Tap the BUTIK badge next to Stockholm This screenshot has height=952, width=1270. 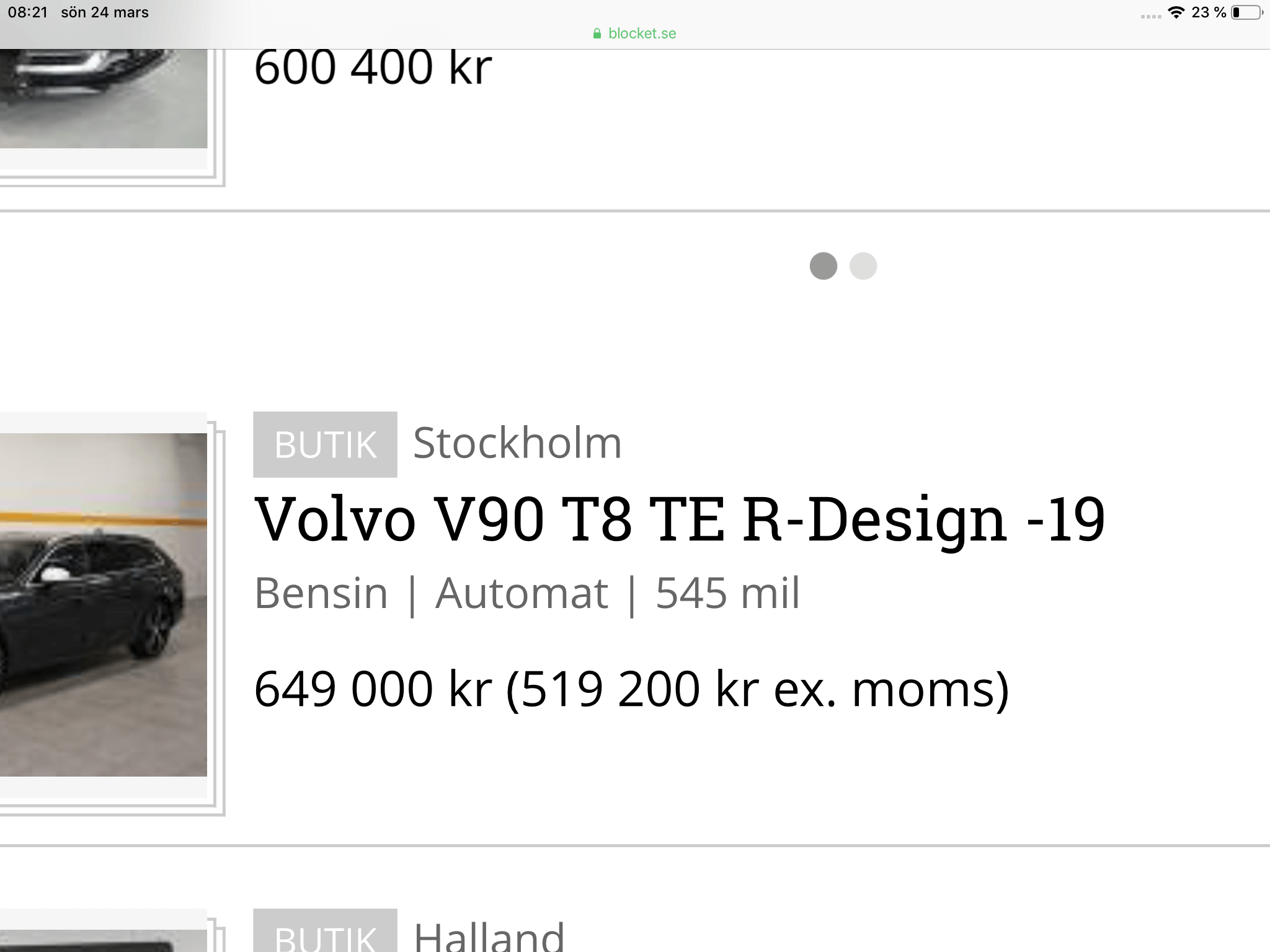pyautogui.click(x=325, y=444)
